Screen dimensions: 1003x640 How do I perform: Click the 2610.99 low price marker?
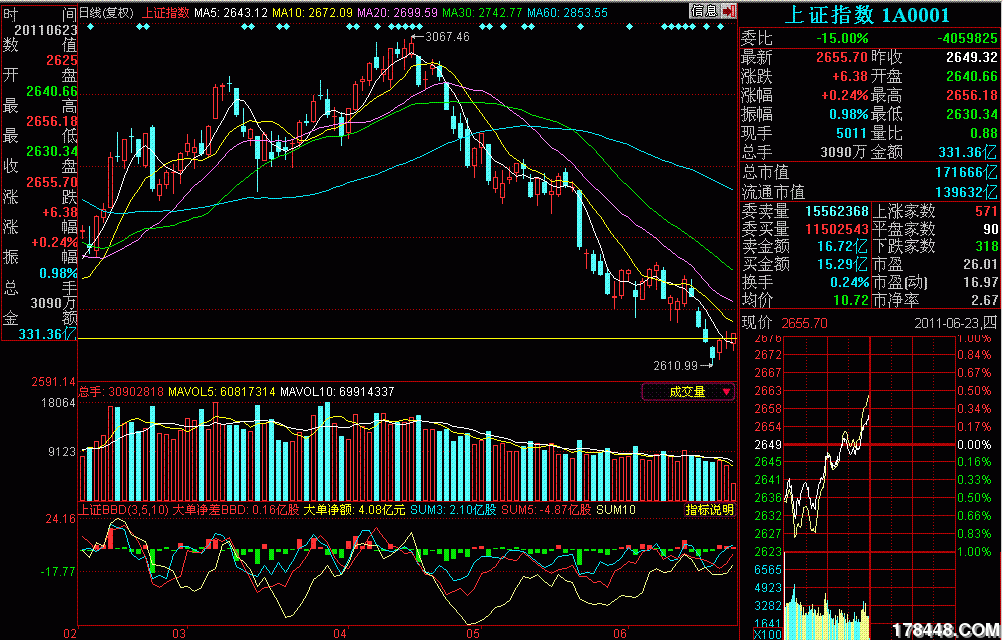(x=675, y=365)
